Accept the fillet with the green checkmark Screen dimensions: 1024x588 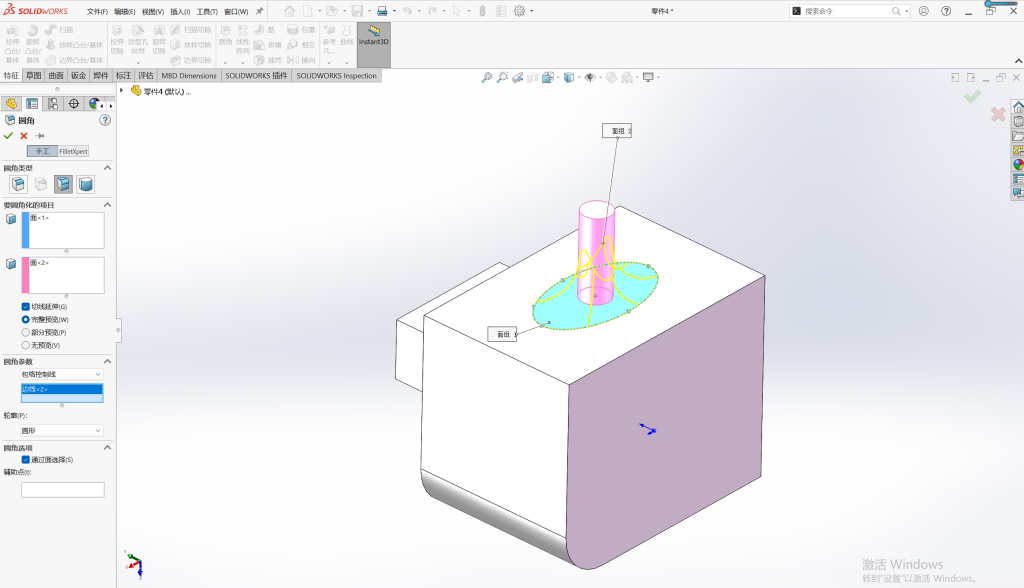point(8,136)
